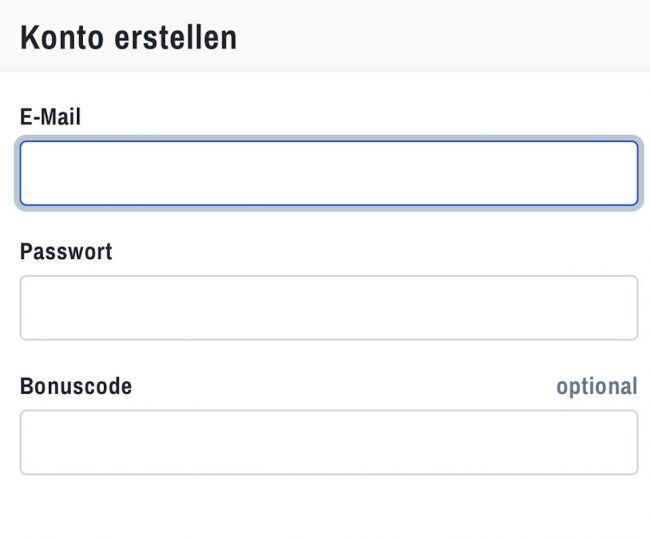Click the Bonuscode field label
The width and height of the screenshot is (650, 540).
76,386
